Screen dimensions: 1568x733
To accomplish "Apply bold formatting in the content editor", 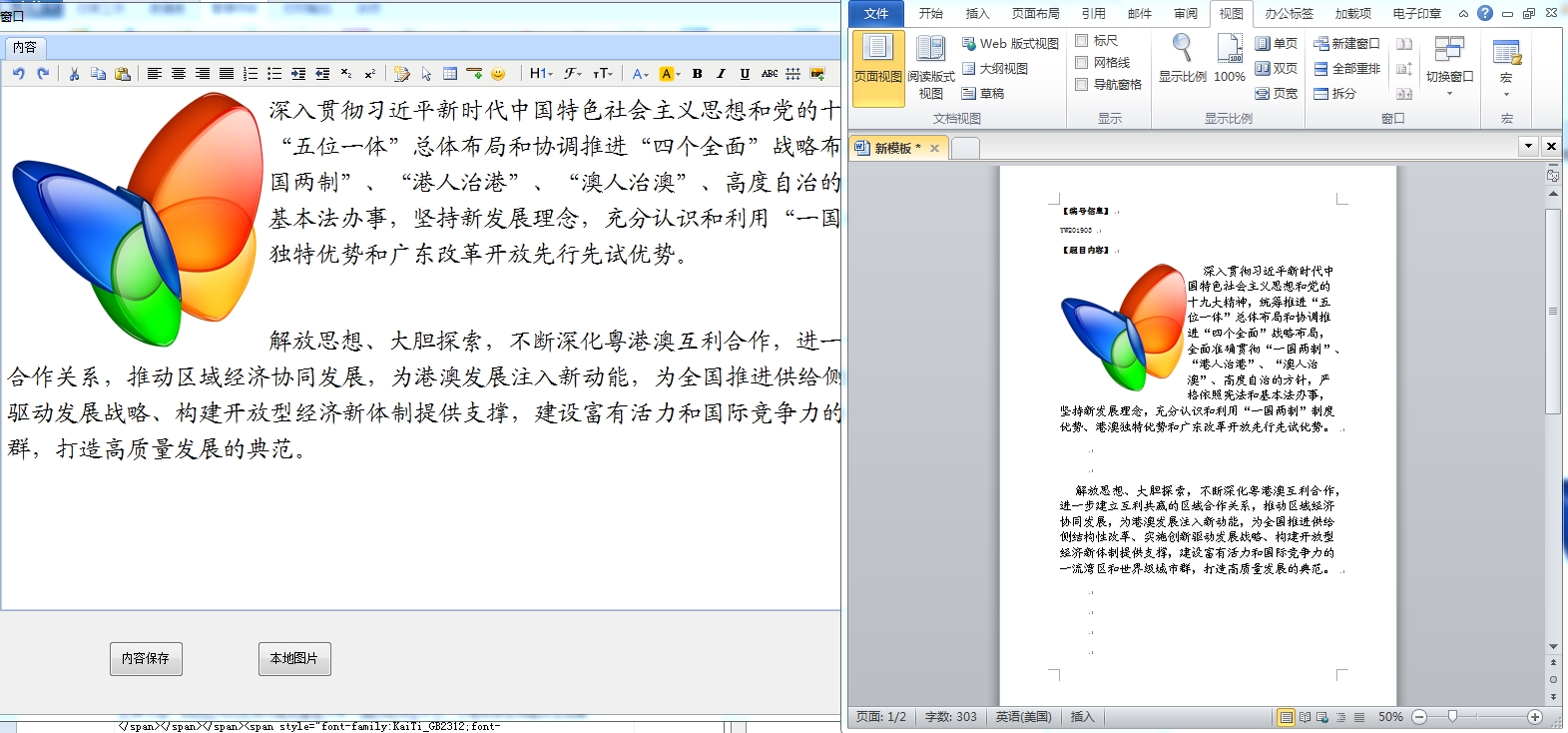I will coord(698,74).
